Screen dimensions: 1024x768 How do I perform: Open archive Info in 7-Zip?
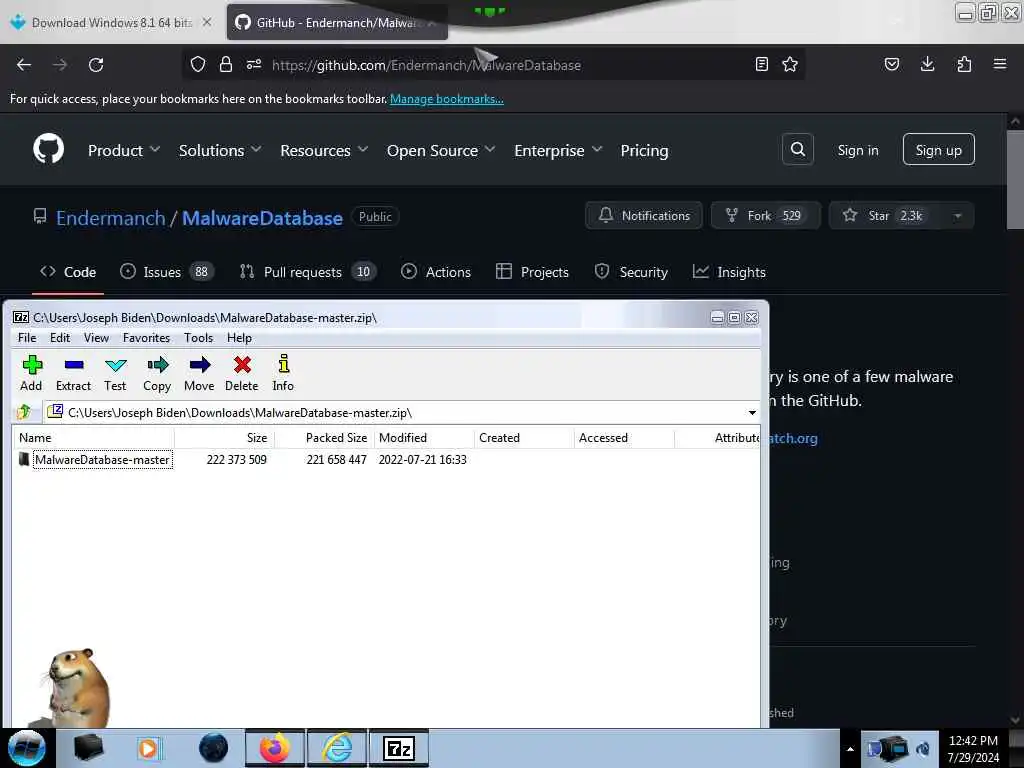(x=283, y=374)
